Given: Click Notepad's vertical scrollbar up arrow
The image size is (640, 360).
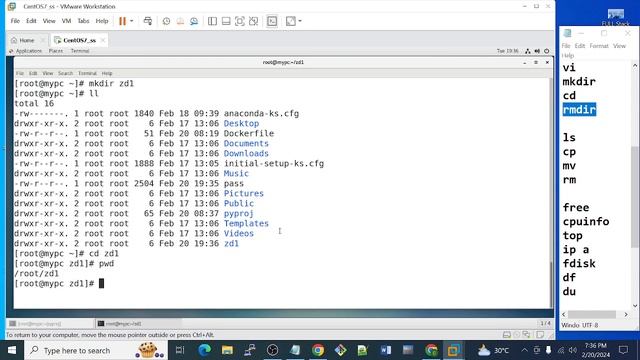Looking at the screenshot, I should [x=635, y=65].
